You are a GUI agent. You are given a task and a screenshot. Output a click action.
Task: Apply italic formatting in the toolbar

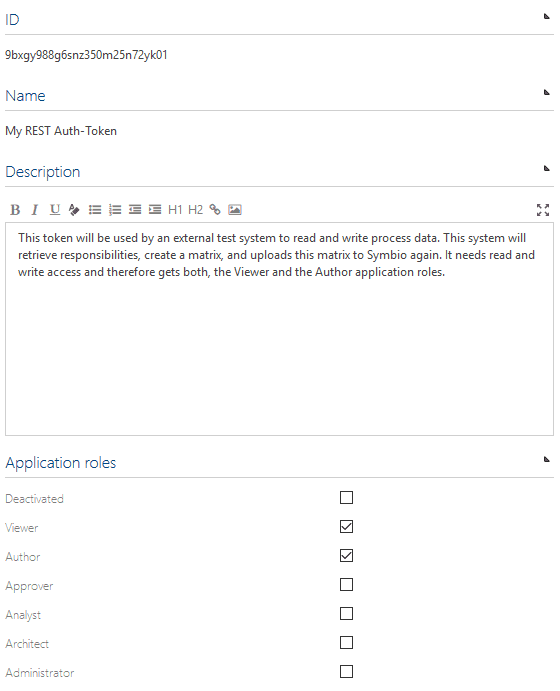tap(35, 210)
